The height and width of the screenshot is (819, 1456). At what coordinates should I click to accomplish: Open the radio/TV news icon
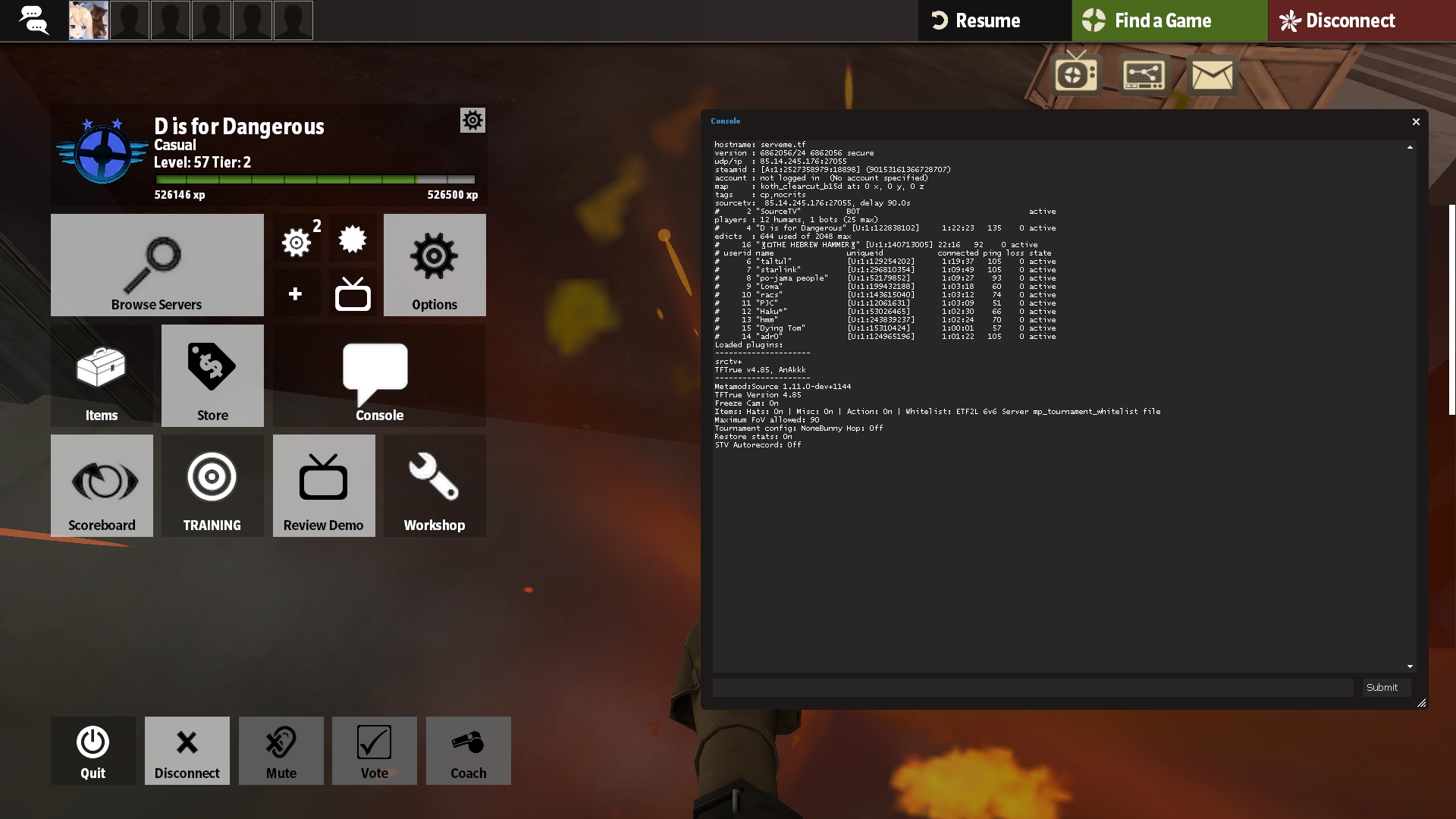pyautogui.click(x=1076, y=74)
